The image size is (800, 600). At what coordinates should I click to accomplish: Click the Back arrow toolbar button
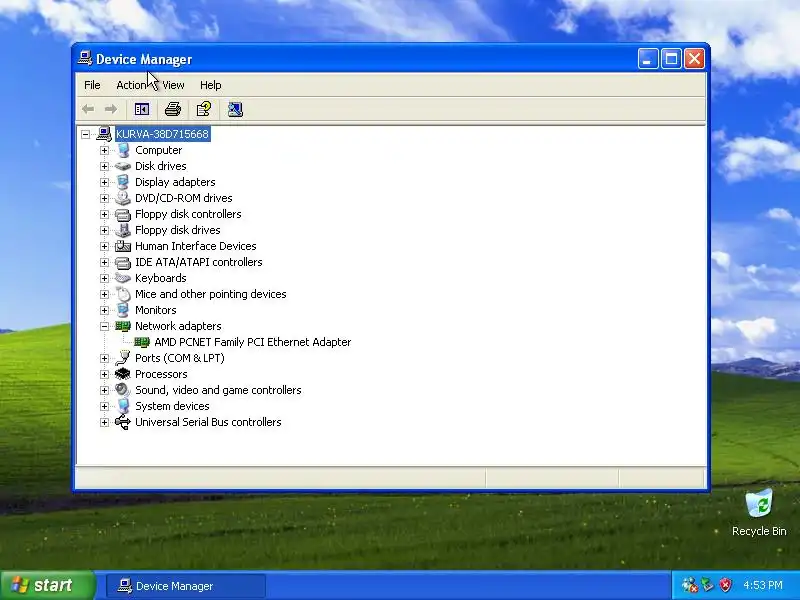(88, 109)
